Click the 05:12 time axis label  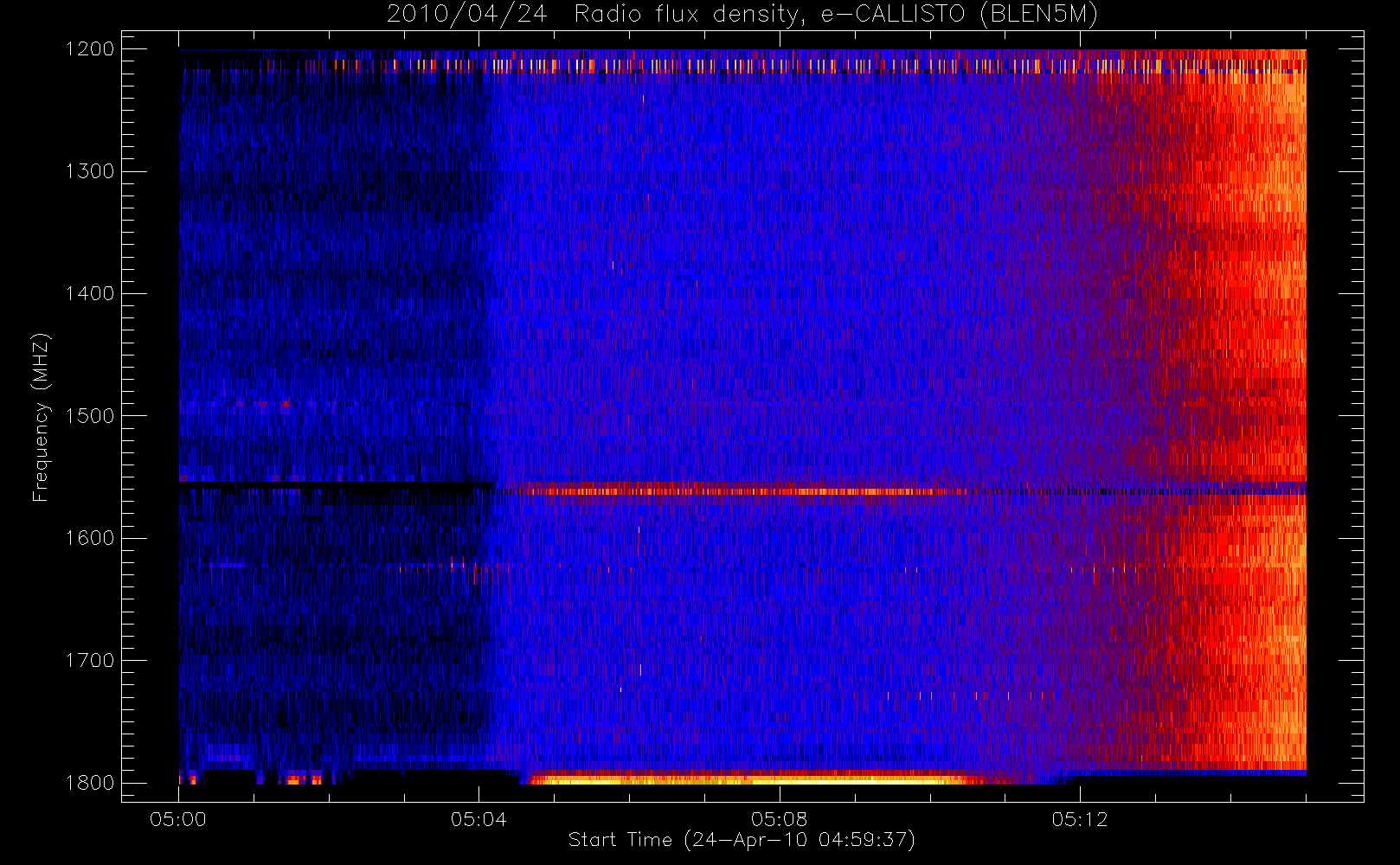point(1080,819)
